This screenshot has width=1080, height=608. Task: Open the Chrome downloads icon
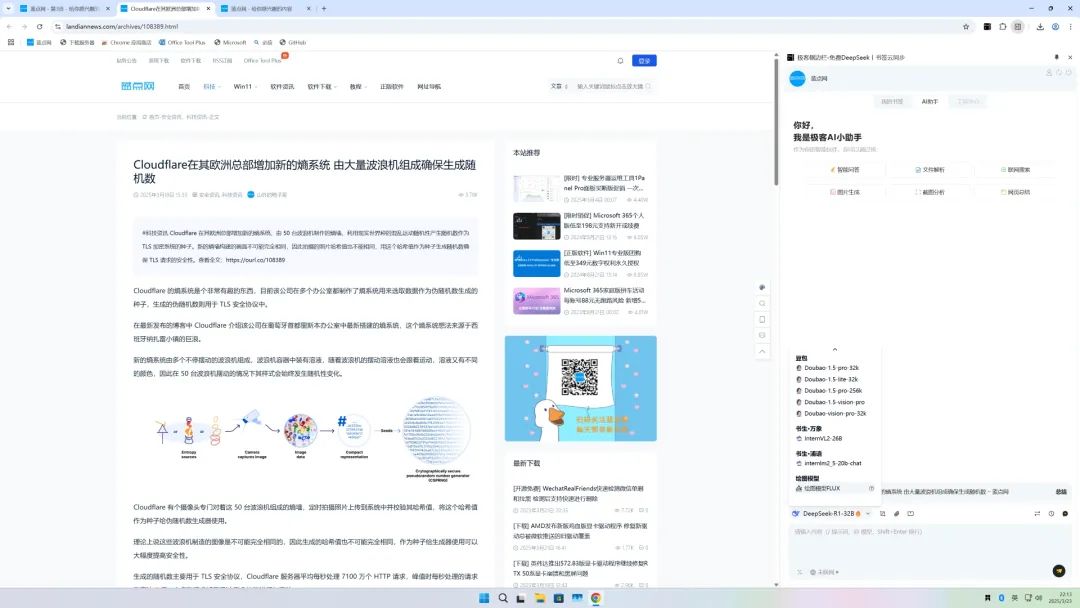pos(1040,26)
